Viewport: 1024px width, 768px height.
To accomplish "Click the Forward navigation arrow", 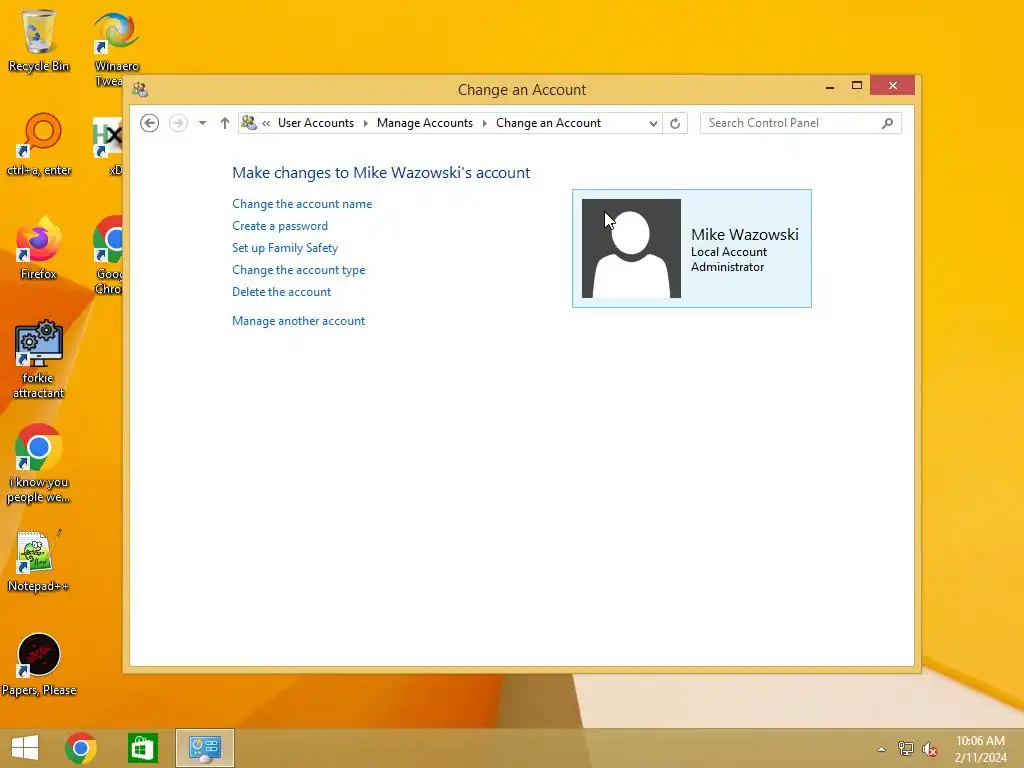I will coord(178,123).
